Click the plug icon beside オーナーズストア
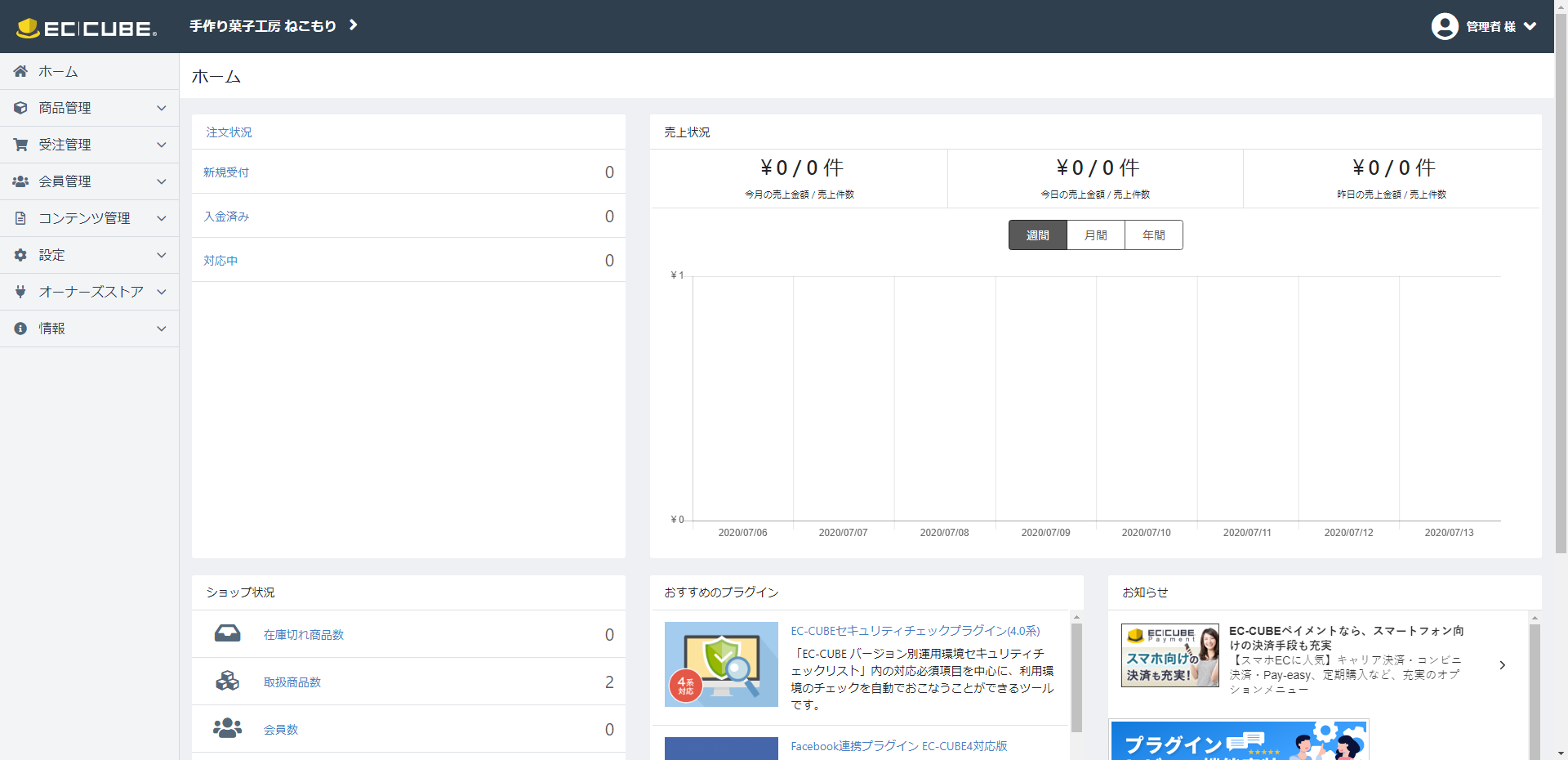This screenshot has width=1568, height=760. (20, 292)
